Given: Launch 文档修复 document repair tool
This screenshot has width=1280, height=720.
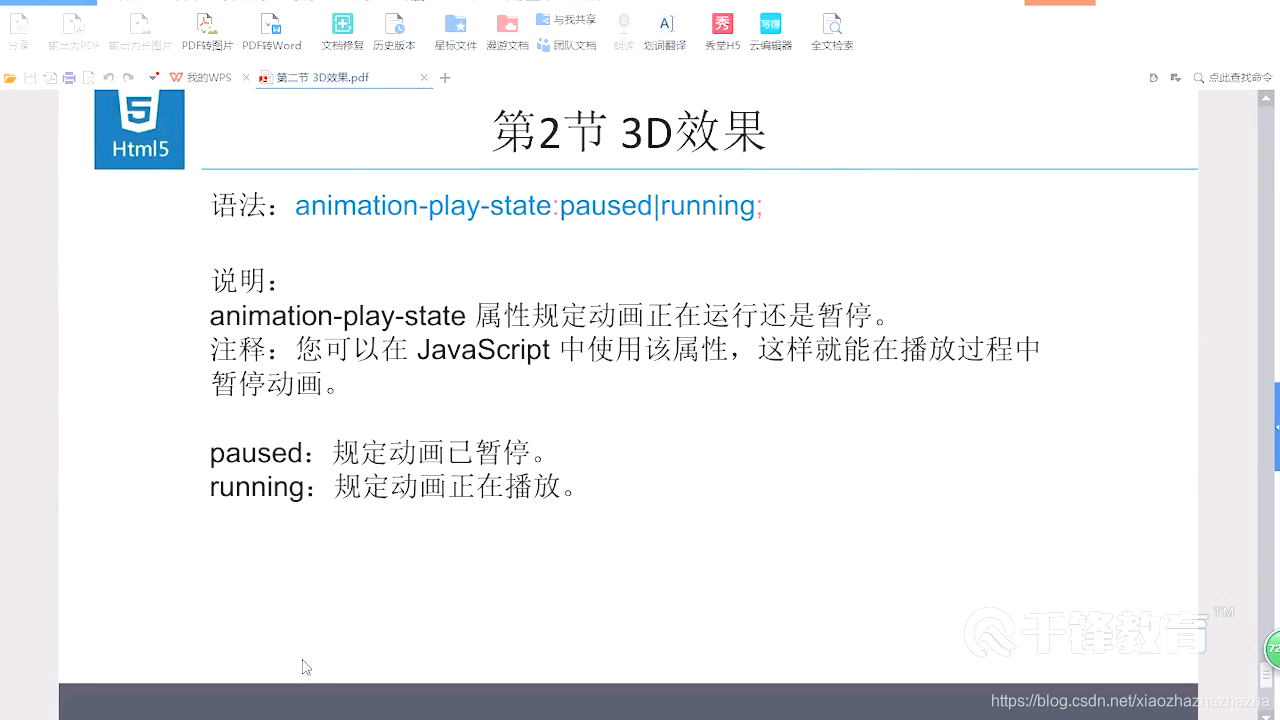Looking at the screenshot, I should [341, 31].
